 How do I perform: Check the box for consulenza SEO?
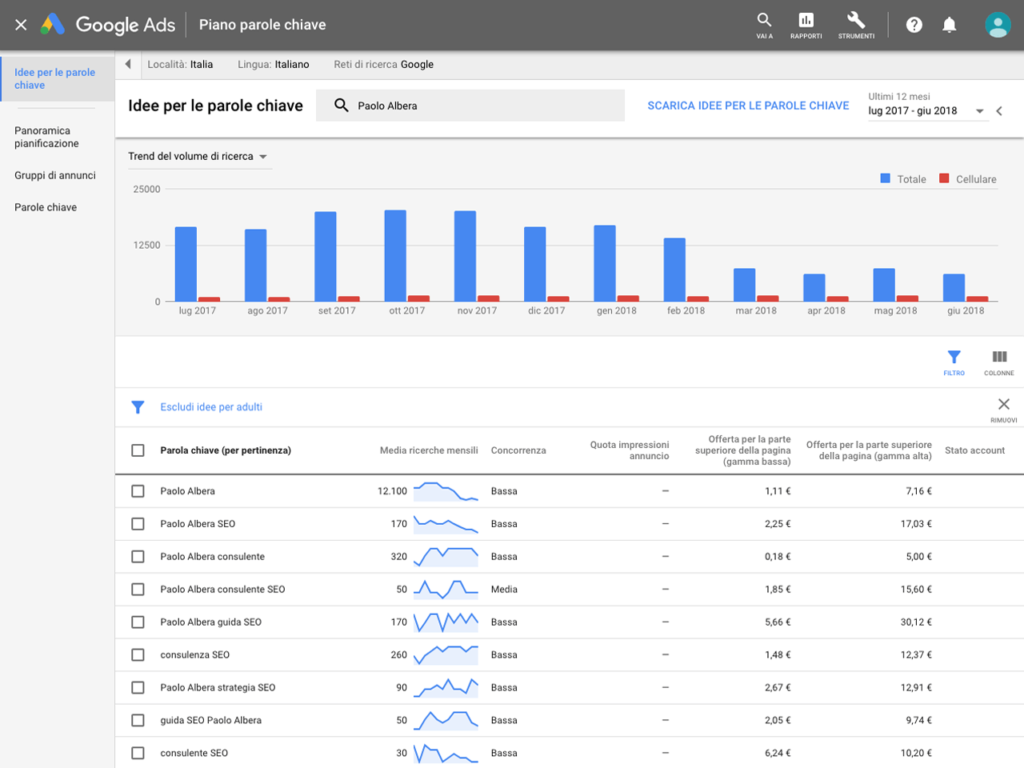point(138,654)
